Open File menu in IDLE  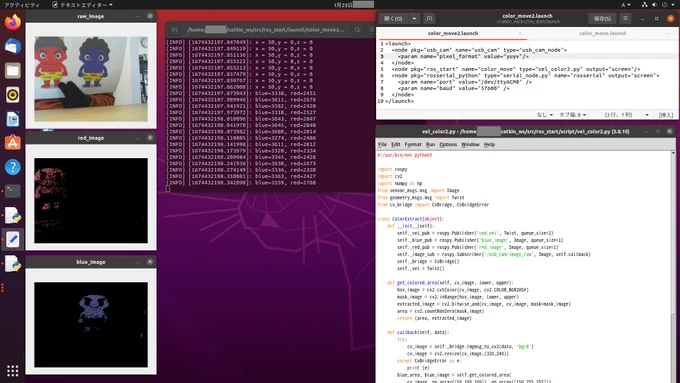point(382,144)
